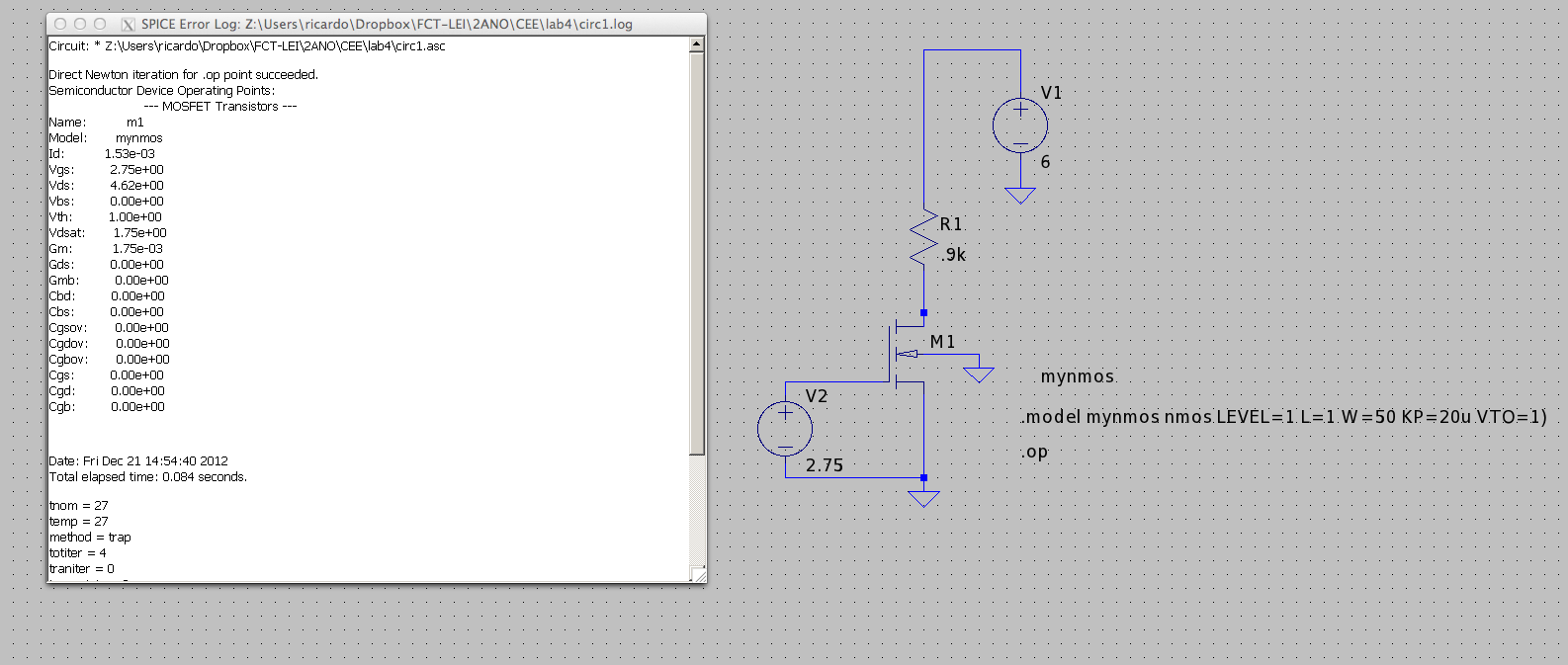This screenshot has height=665, width=1568.
Task: Click the .model mynmos directive text
Action: pos(1282,417)
